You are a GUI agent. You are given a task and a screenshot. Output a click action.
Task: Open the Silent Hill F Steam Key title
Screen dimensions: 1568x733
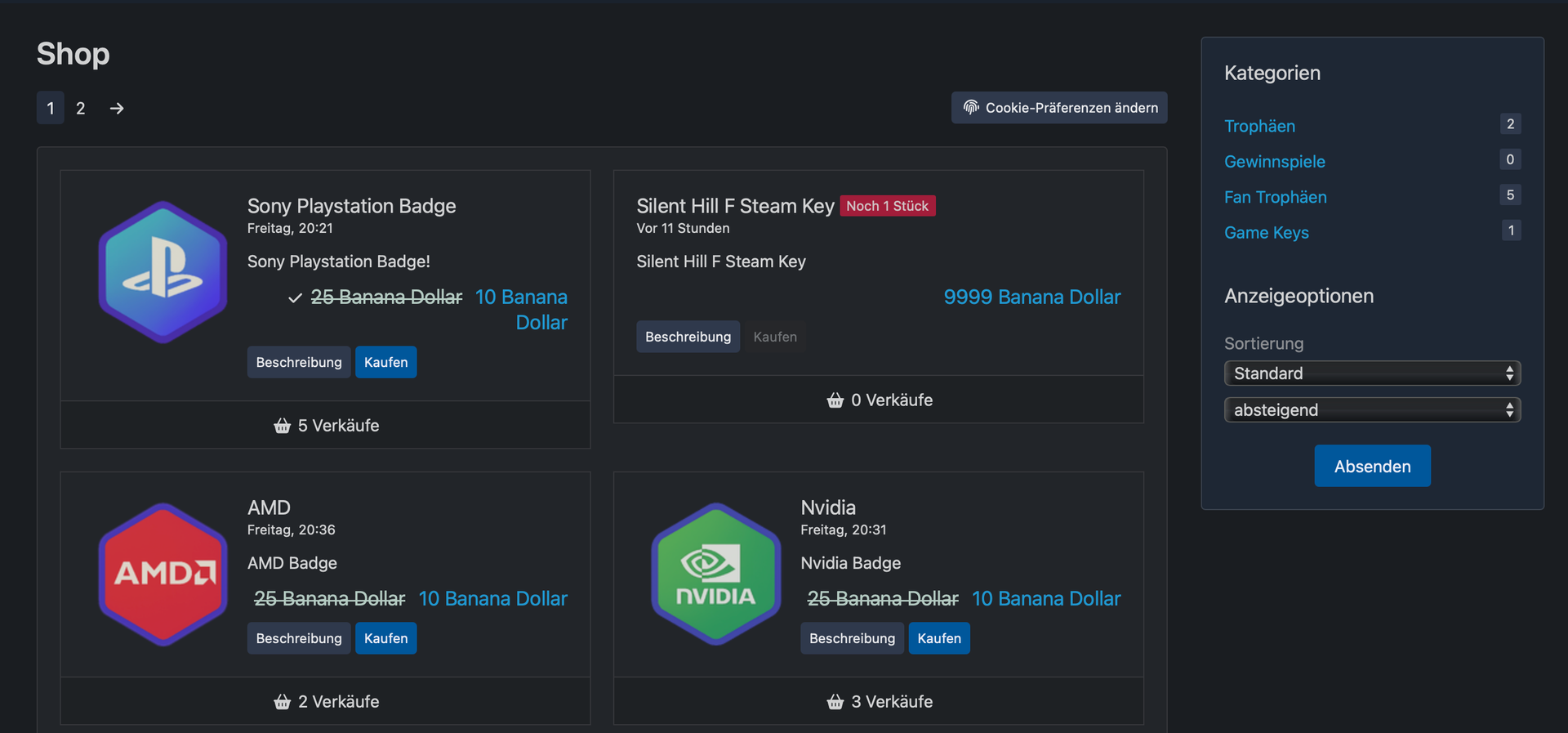point(735,206)
